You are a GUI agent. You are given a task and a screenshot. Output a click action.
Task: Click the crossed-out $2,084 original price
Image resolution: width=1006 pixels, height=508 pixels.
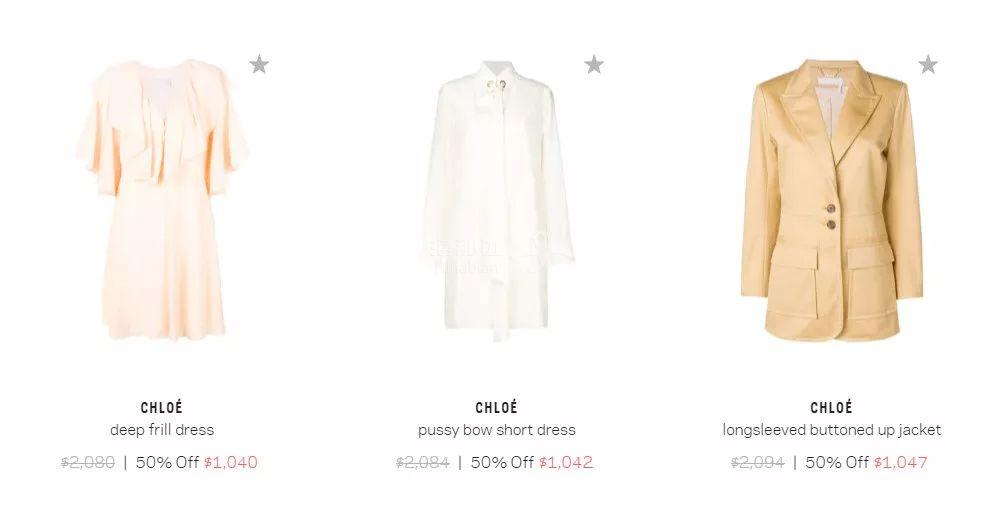point(423,462)
